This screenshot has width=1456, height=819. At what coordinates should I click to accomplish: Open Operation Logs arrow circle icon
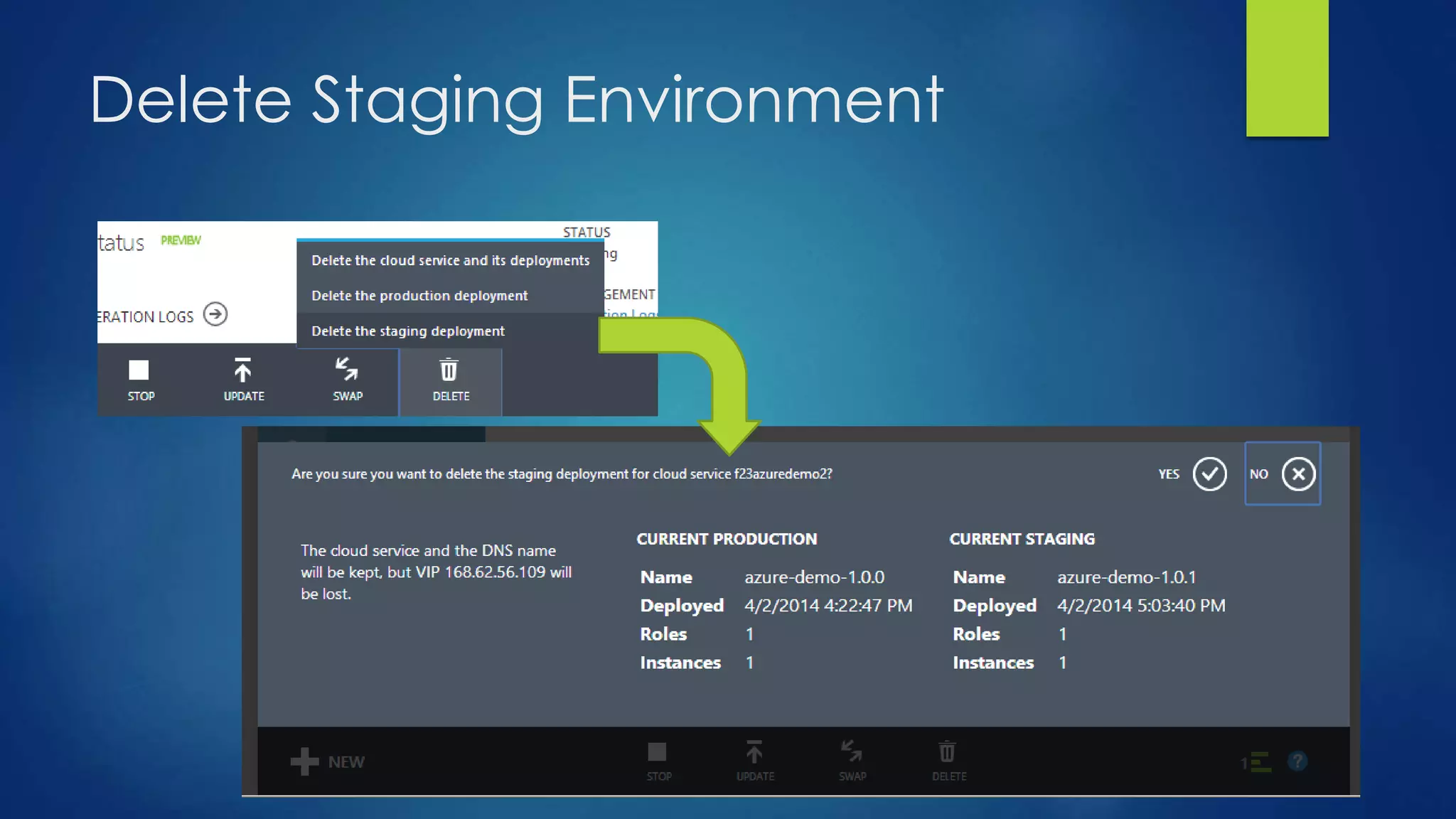click(x=215, y=314)
